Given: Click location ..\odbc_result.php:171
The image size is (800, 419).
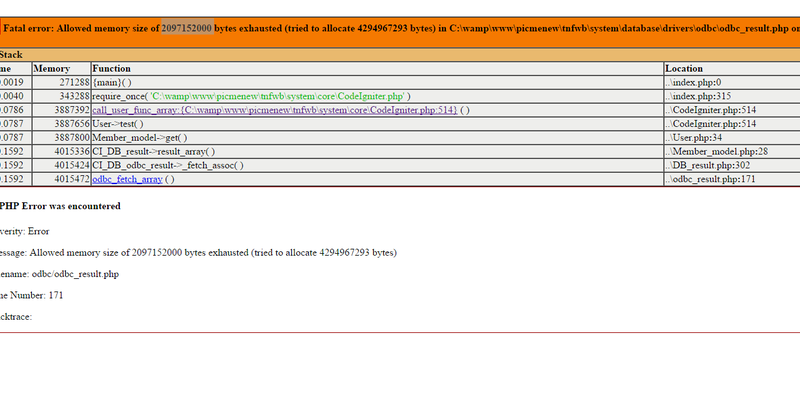Looking at the screenshot, I should (710, 179).
